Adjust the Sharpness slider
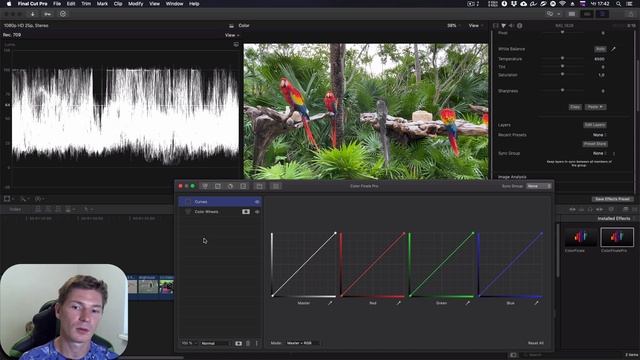Image resolution: width=640 pixels, height=360 pixels. point(562,90)
